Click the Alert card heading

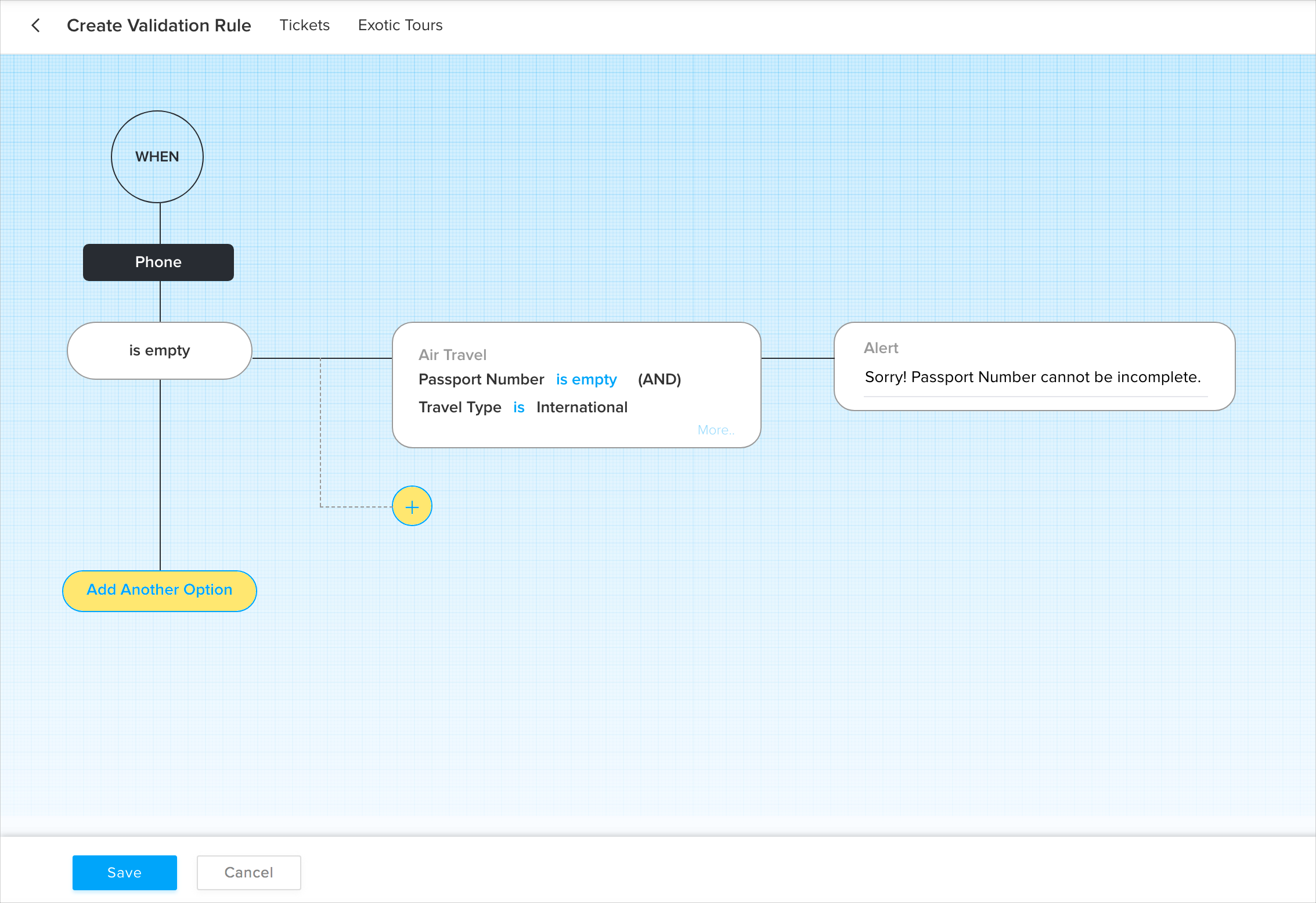(881, 348)
